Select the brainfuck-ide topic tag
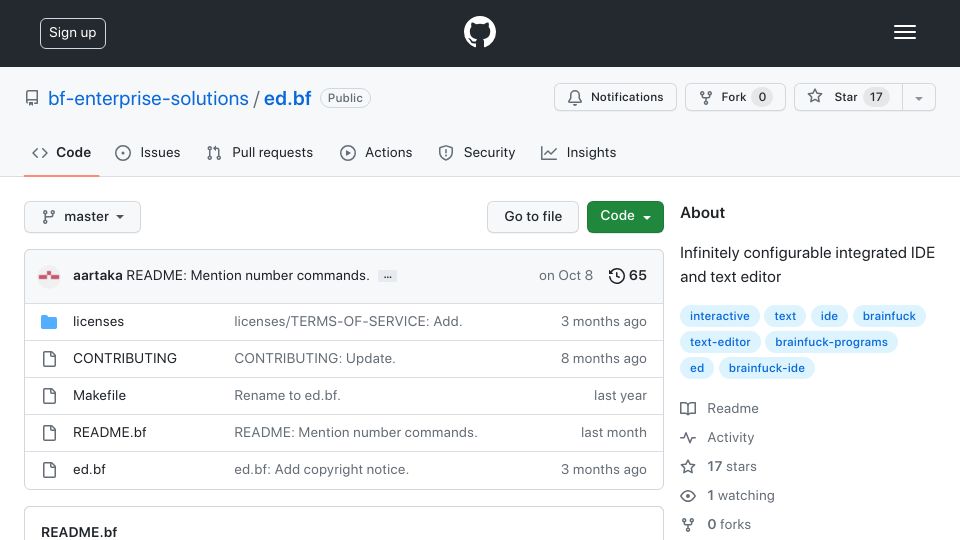Screen dimensions: 960x540 coord(767,368)
